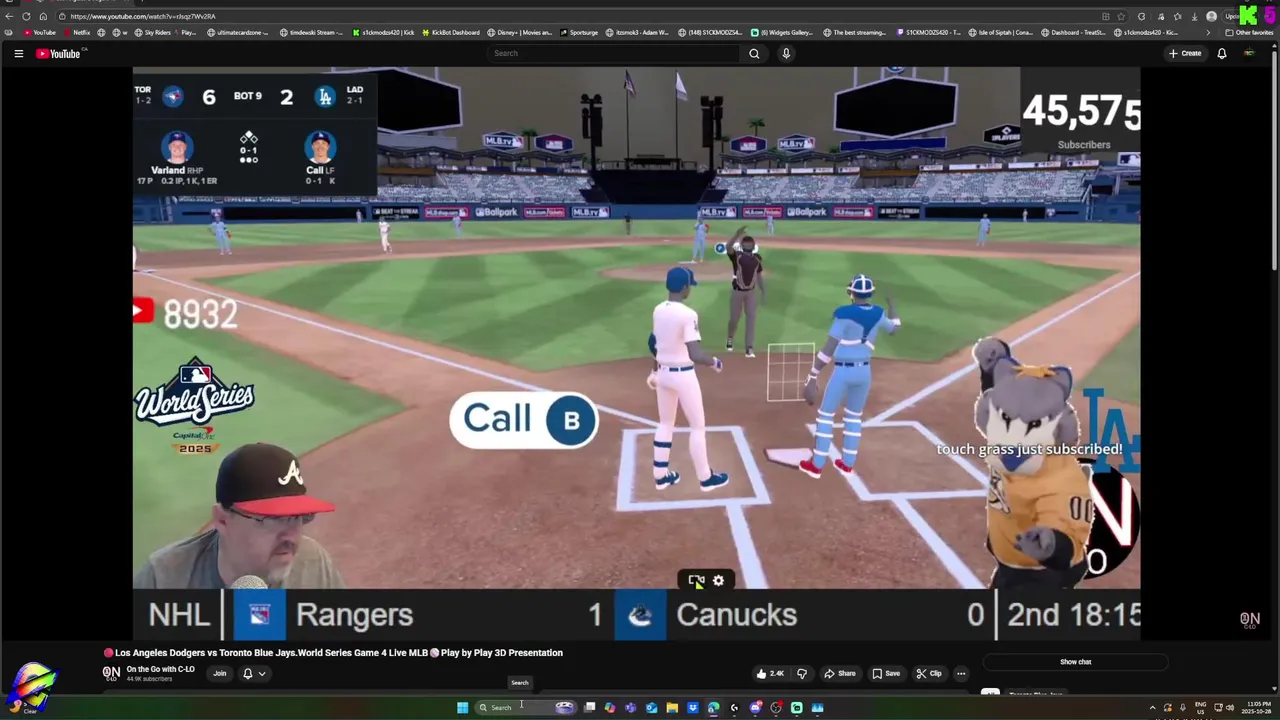Open File Explorer from the taskbar
The image size is (1280, 720).
coord(672,707)
